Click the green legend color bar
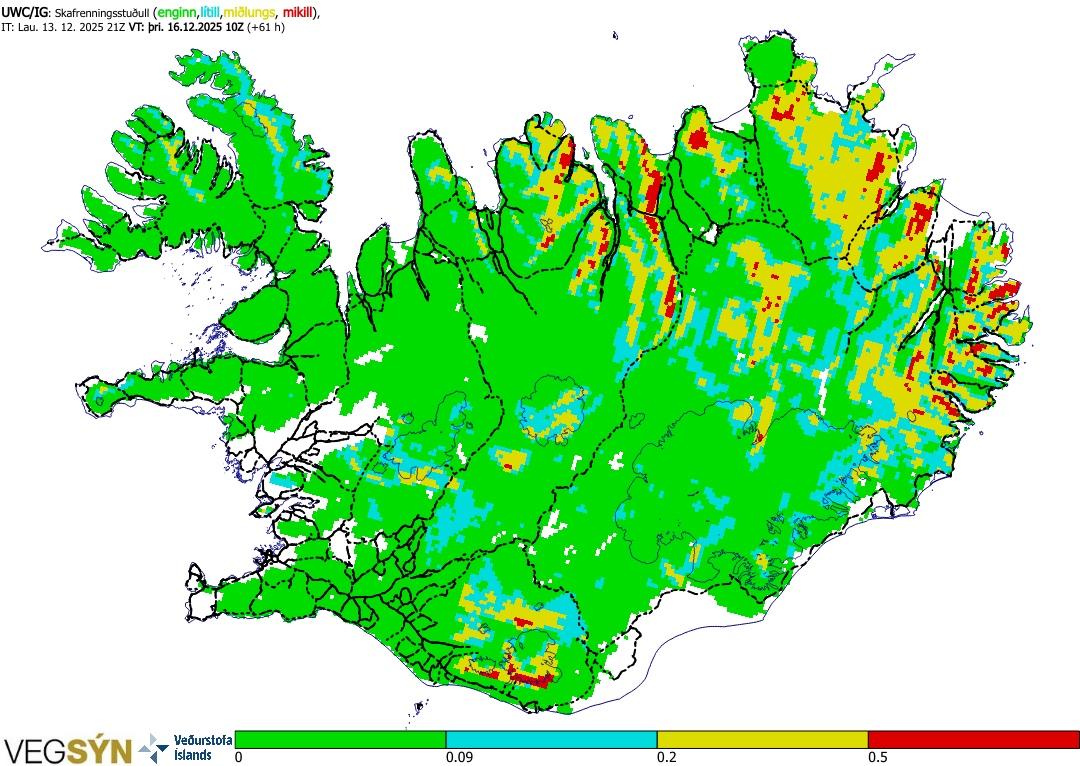The height and width of the screenshot is (766, 1080). coord(340,740)
